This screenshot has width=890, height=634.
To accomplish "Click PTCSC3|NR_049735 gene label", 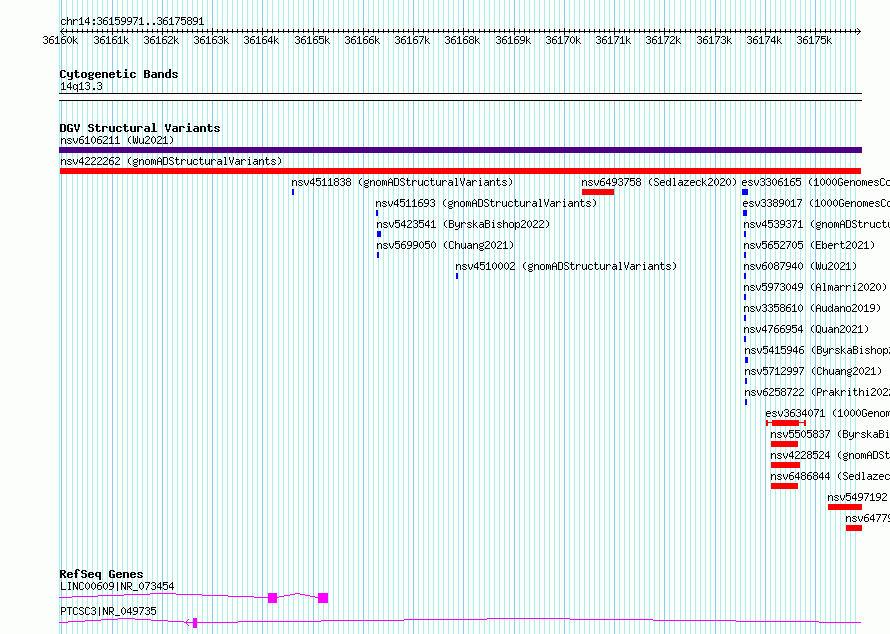I will coord(108,611).
